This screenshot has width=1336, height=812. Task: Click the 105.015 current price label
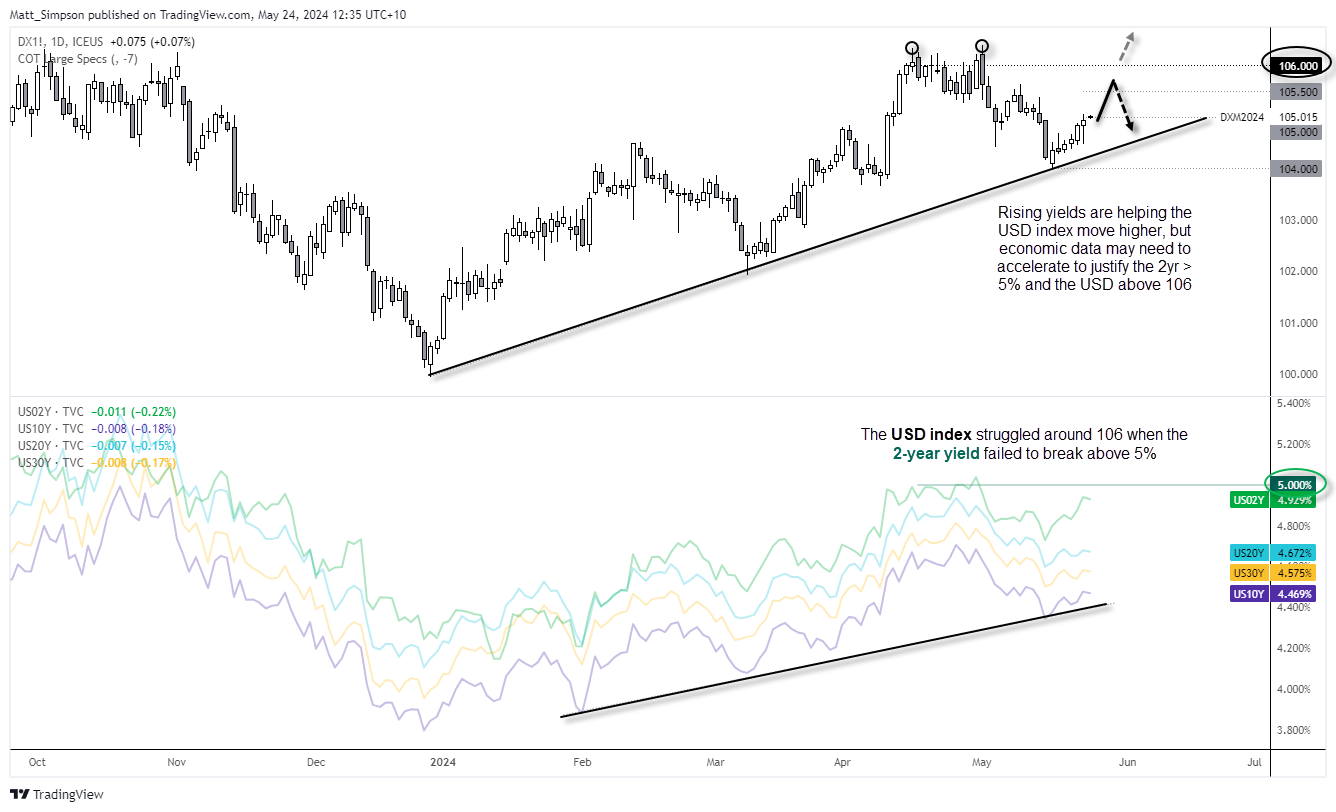pos(1298,118)
